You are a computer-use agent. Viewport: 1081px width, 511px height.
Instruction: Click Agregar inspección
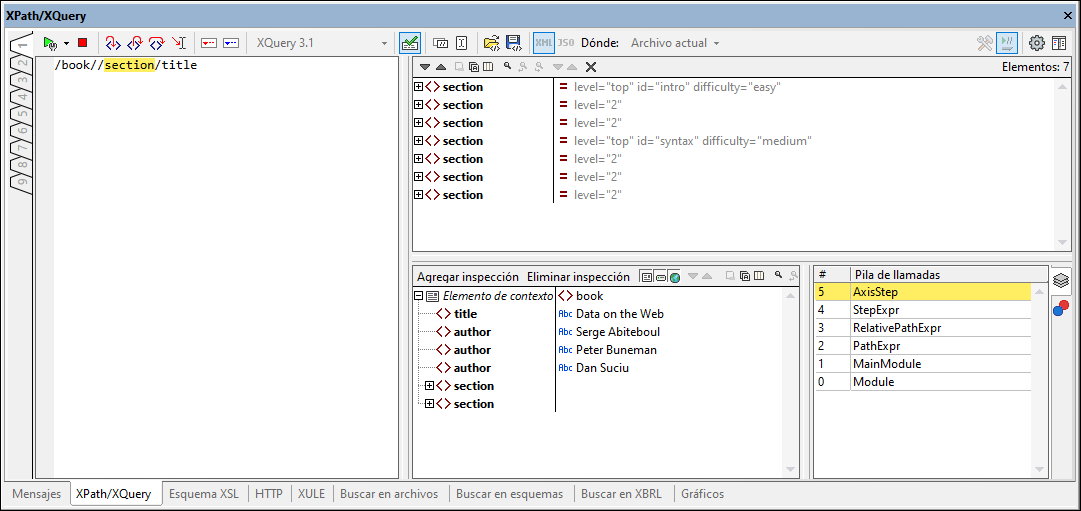467,277
